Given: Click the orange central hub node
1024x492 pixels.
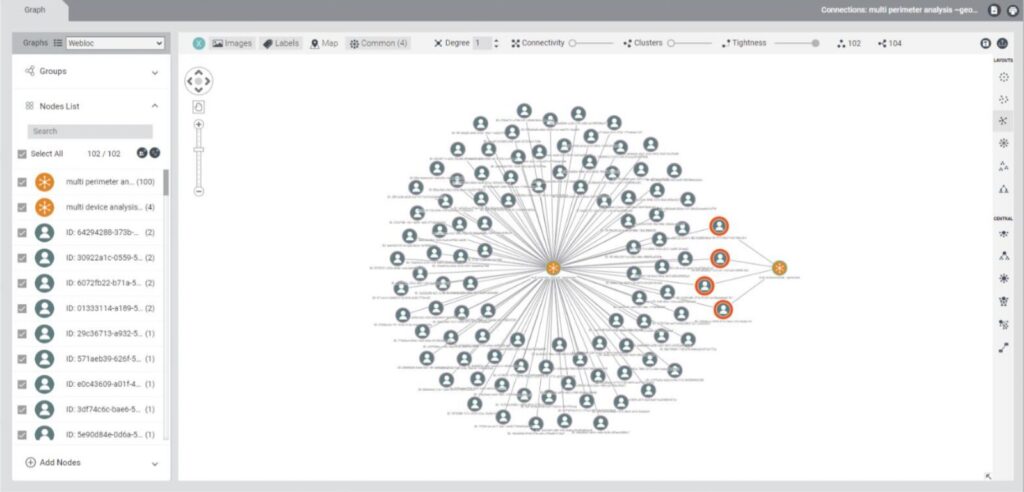Looking at the screenshot, I should (553, 268).
